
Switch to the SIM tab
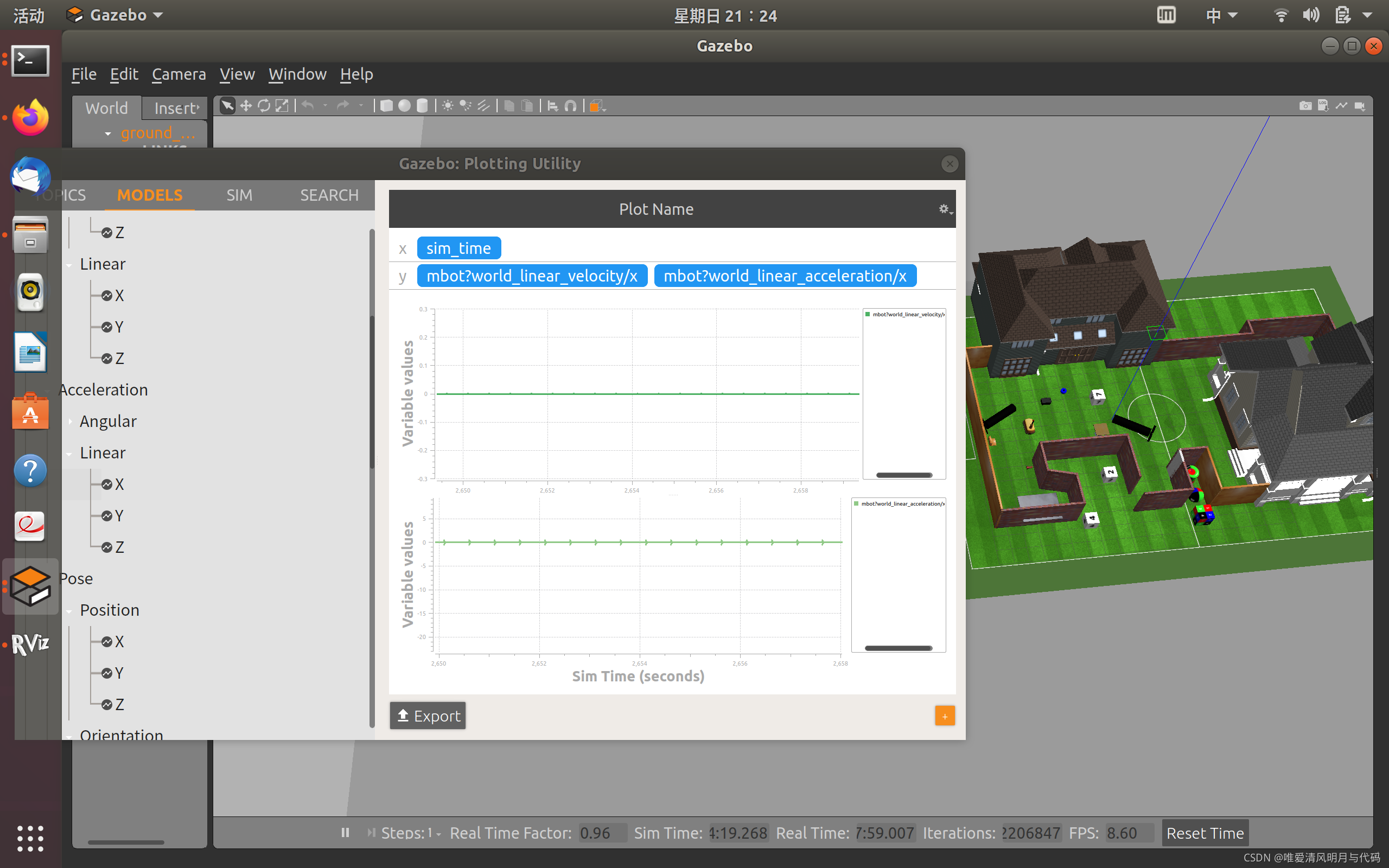click(x=239, y=195)
